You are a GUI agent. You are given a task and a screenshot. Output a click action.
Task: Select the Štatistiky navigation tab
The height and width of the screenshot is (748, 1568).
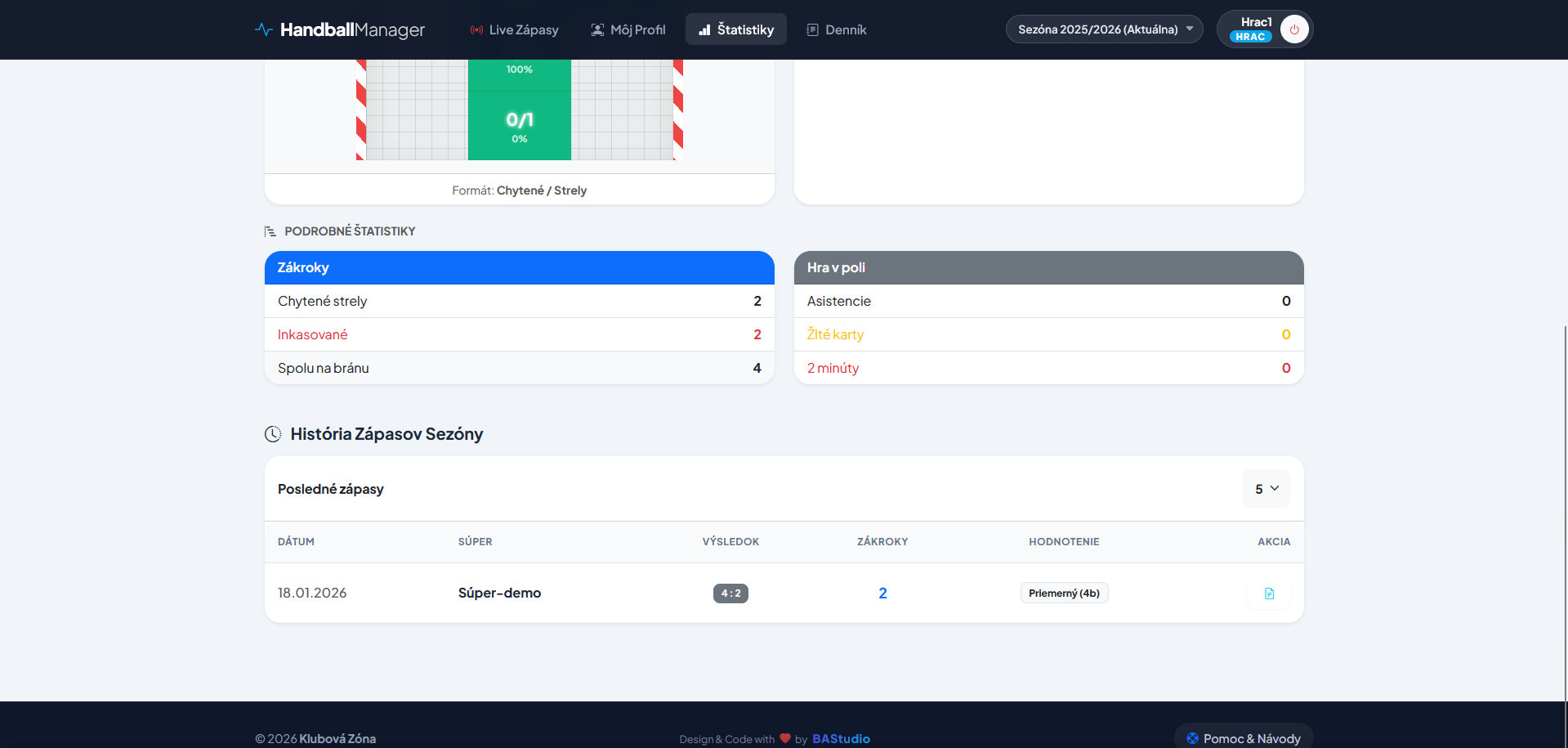736,29
